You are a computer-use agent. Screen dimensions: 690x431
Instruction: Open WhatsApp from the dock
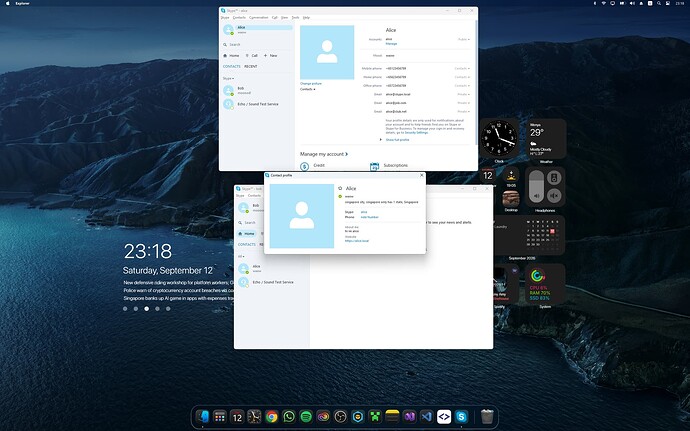pos(289,416)
